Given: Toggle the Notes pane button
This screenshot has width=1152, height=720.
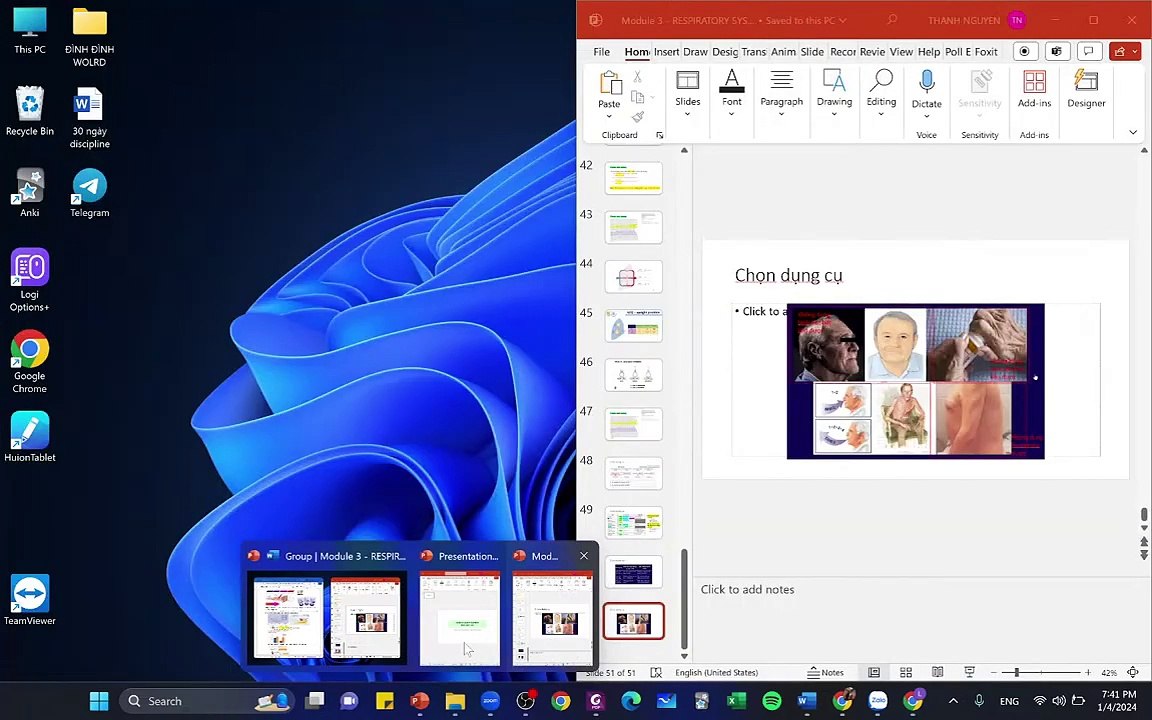Looking at the screenshot, I should (825, 672).
